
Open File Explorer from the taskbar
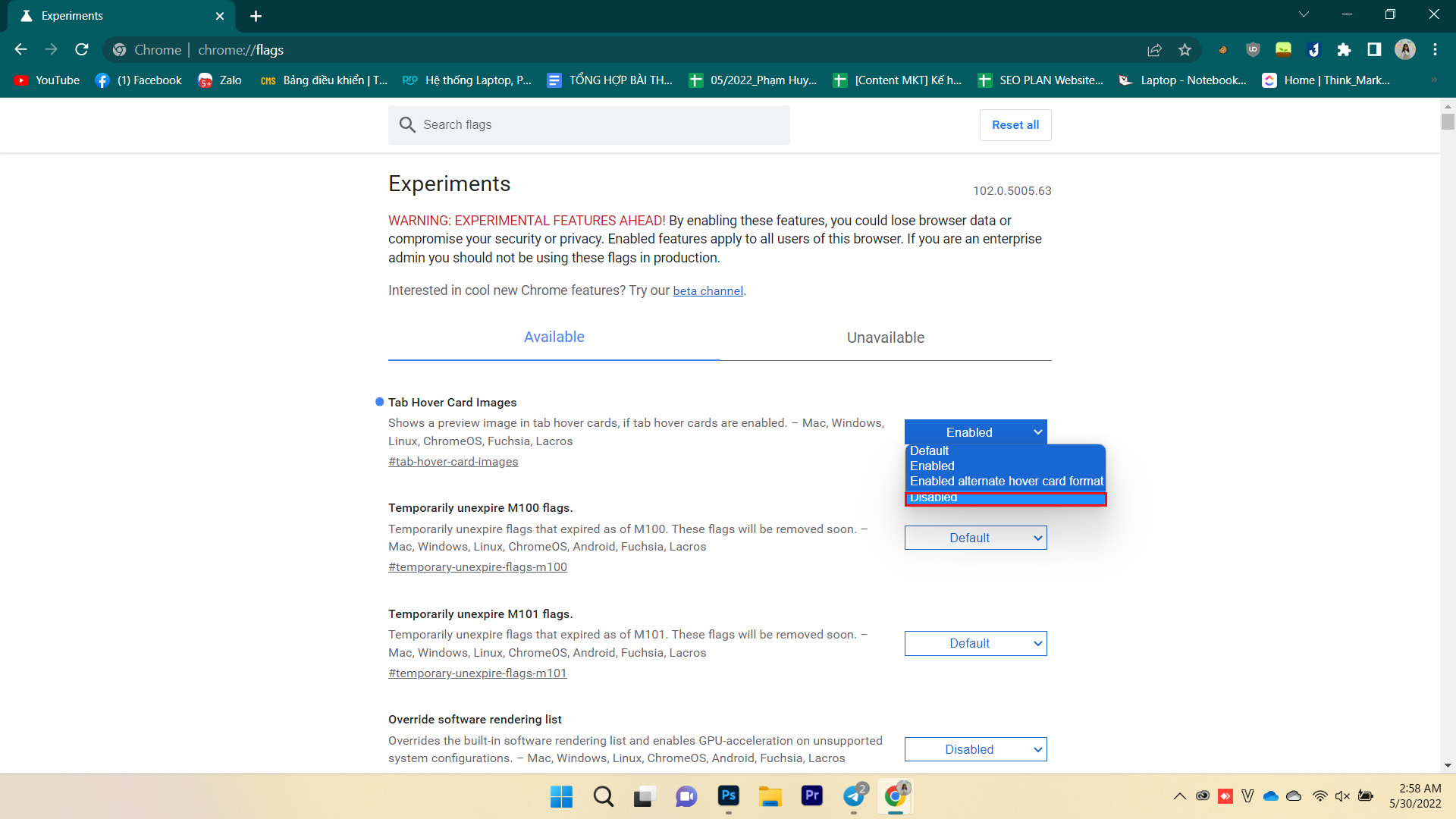tap(770, 796)
